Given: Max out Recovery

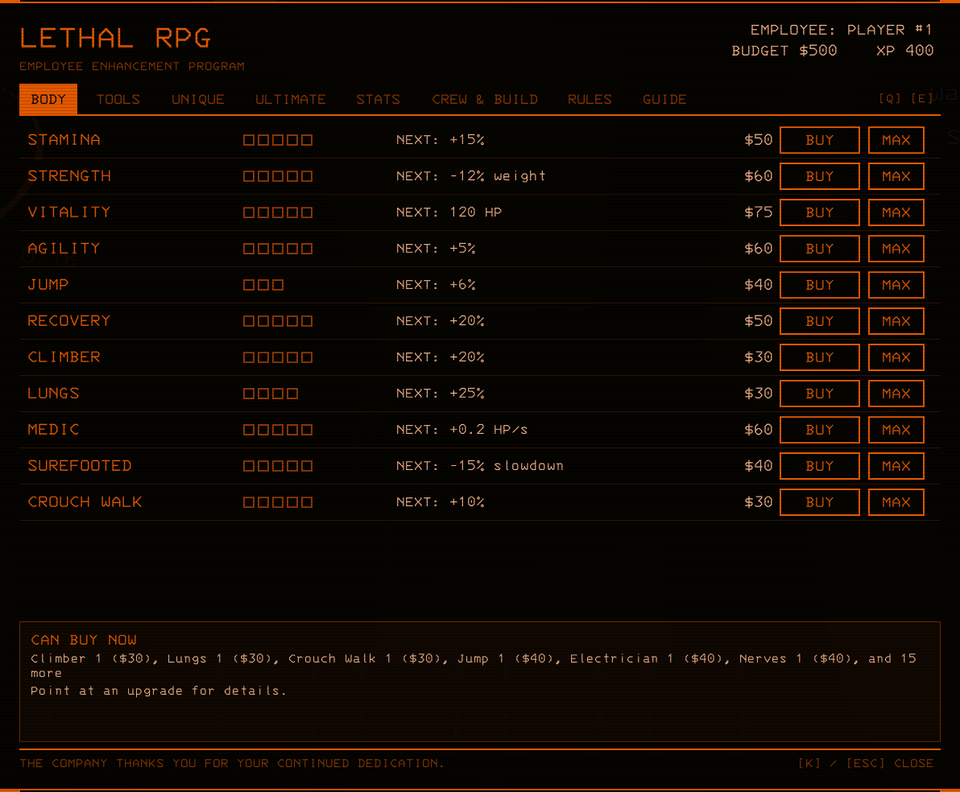Looking at the screenshot, I should [896, 321].
